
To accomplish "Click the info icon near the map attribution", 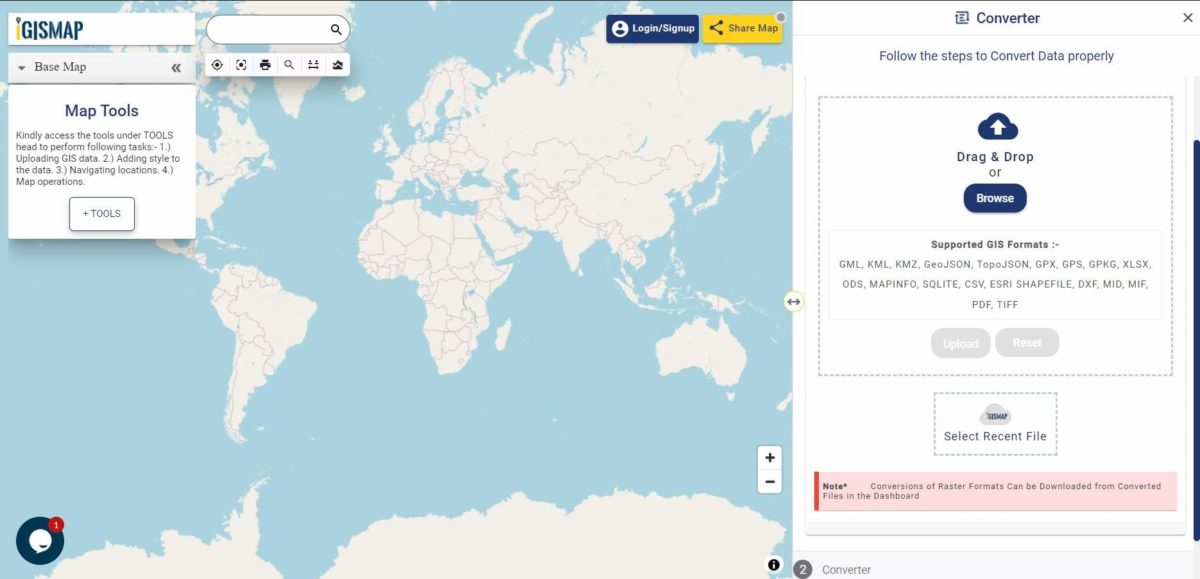I will click(x=773, y=564).
